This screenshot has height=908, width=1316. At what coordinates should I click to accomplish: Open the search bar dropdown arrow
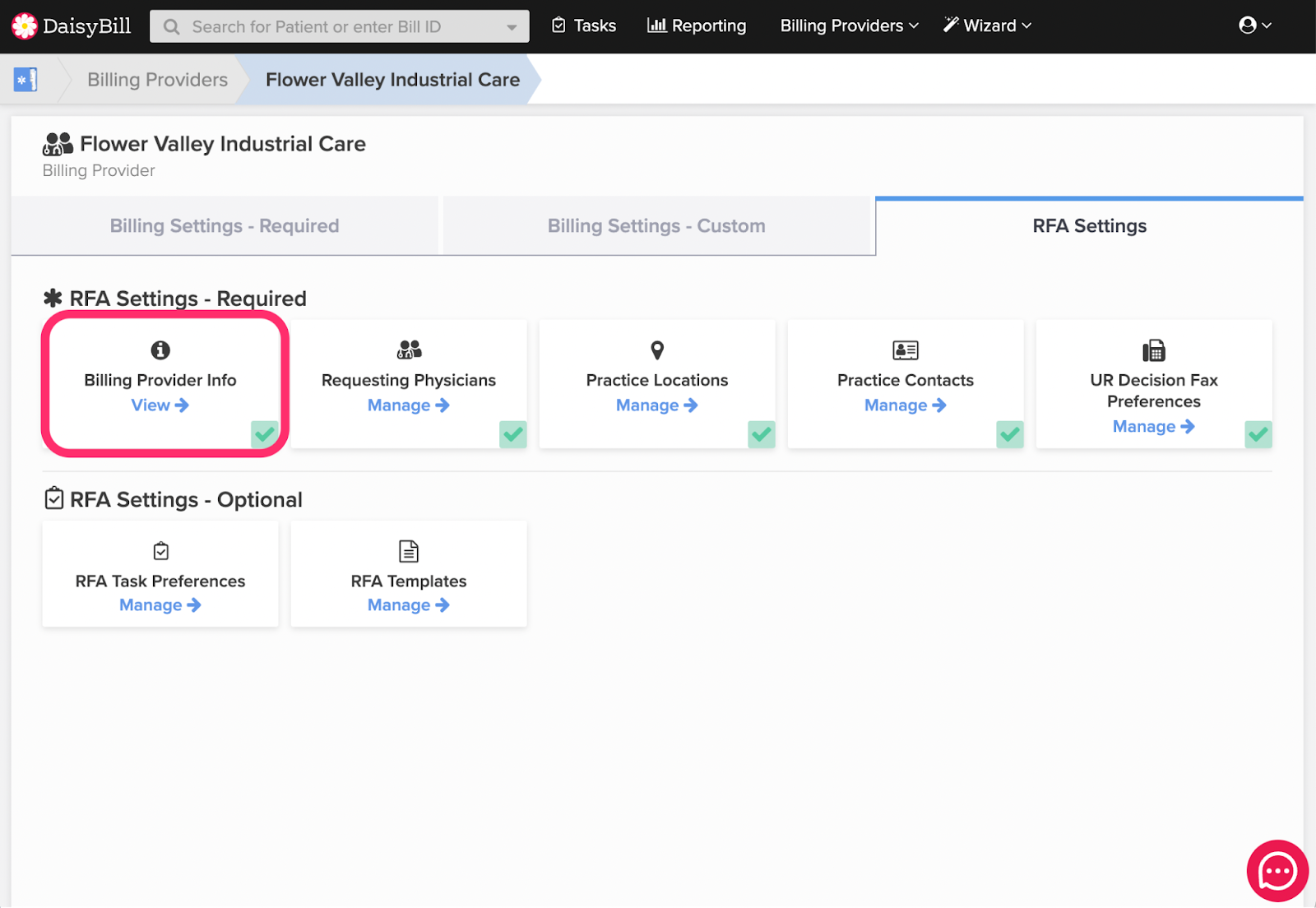coord(512,27)
